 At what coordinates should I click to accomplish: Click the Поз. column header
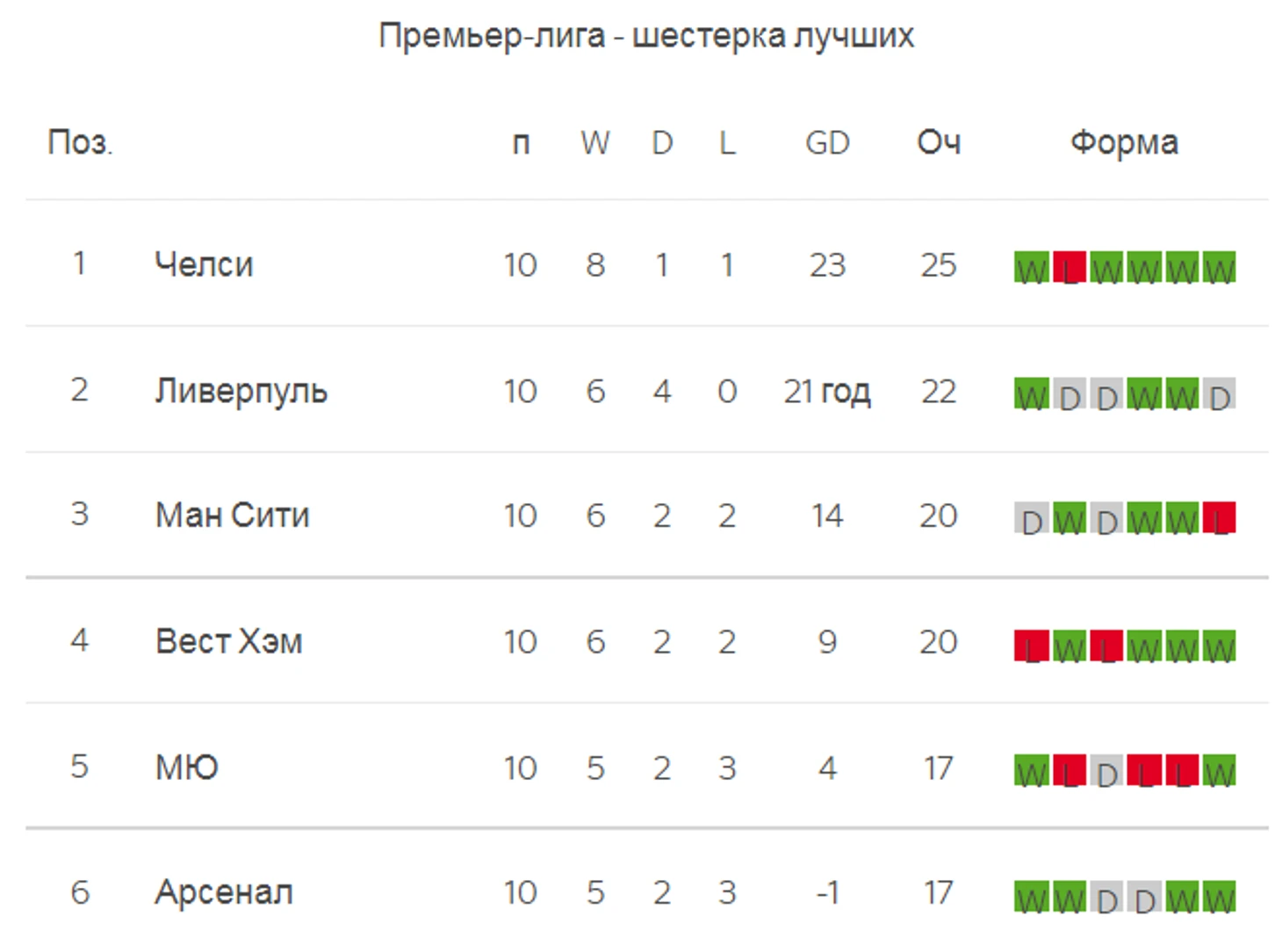point(81,142)
